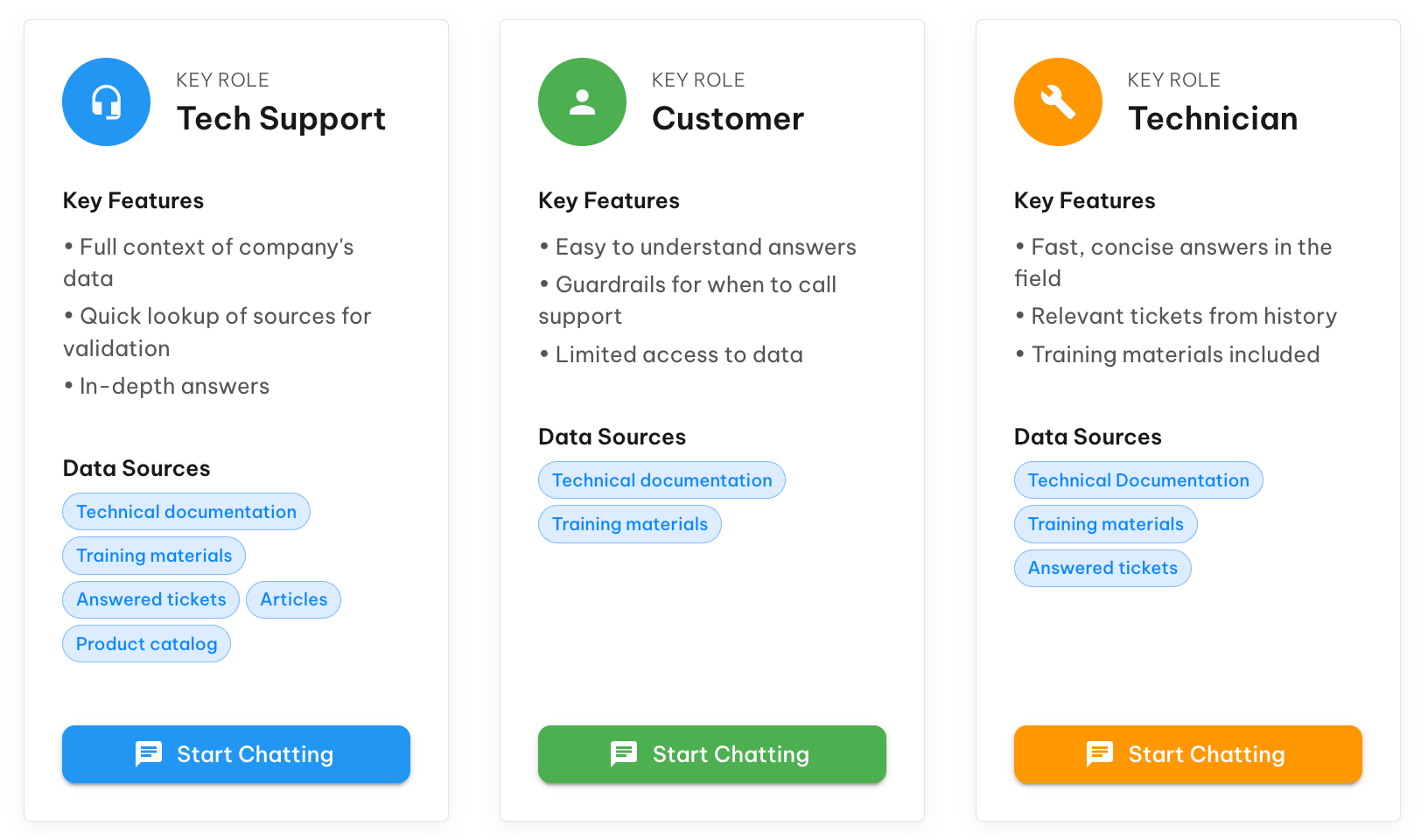Click Training materials chip under Tech Support

click(x=154, y=556)
